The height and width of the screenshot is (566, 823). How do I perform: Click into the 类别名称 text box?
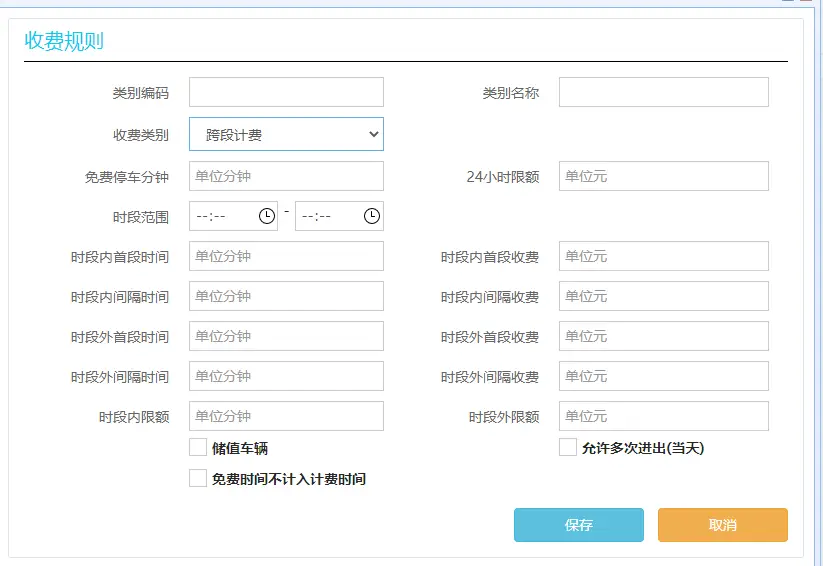(663, 92)
